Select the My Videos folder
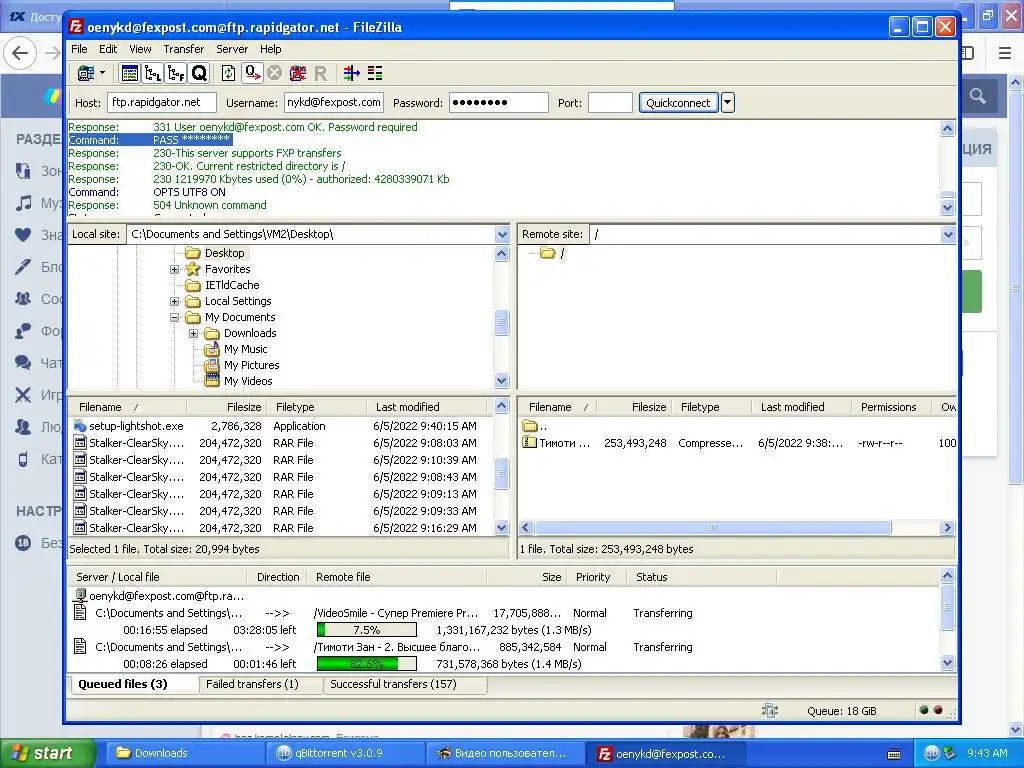The width and height of the screenshot is (1024, 768). (248, 381)
